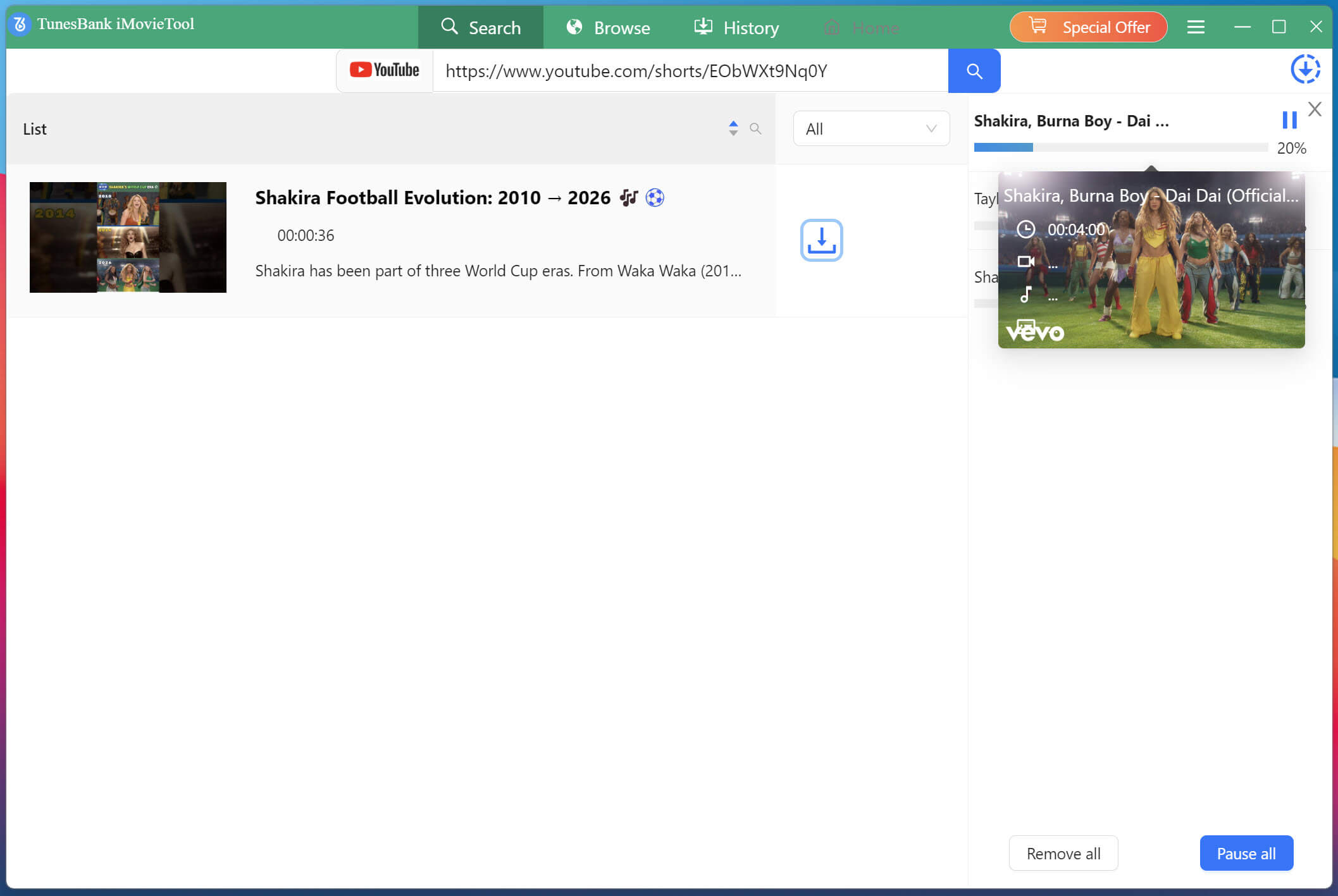Click the YouTube URL input field
The height and width of the screenshot is (896, 1338).
click(690, 71)
